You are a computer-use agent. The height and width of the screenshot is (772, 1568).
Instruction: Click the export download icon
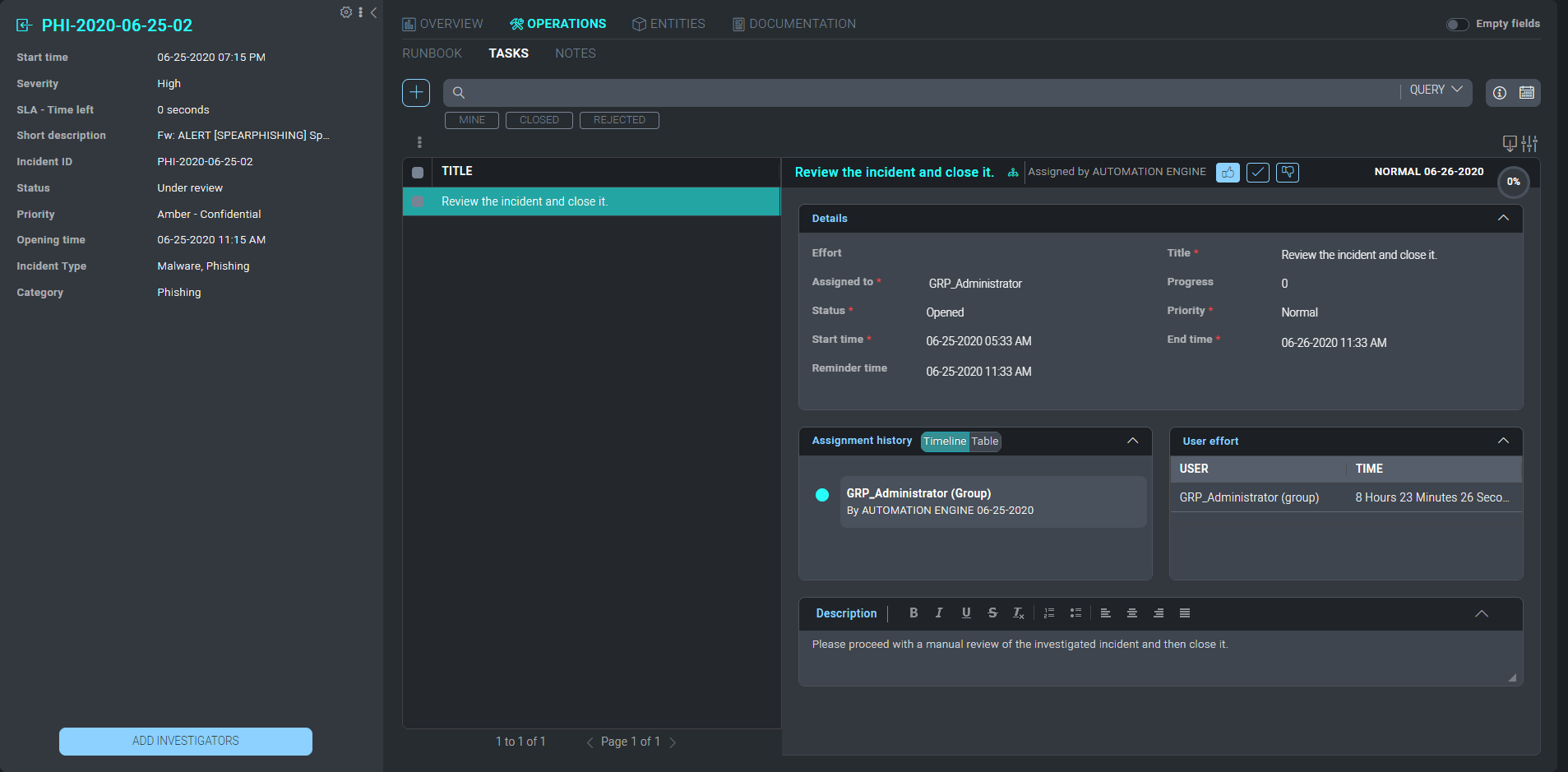click(1510, 144)
